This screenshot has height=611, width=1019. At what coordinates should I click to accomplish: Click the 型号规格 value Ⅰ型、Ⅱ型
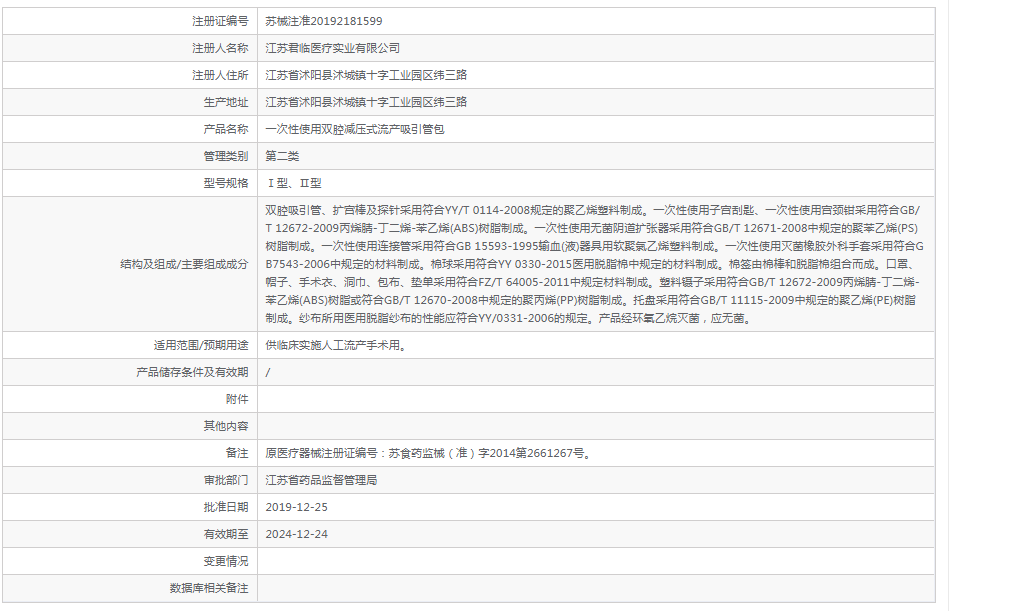[297, 183]
